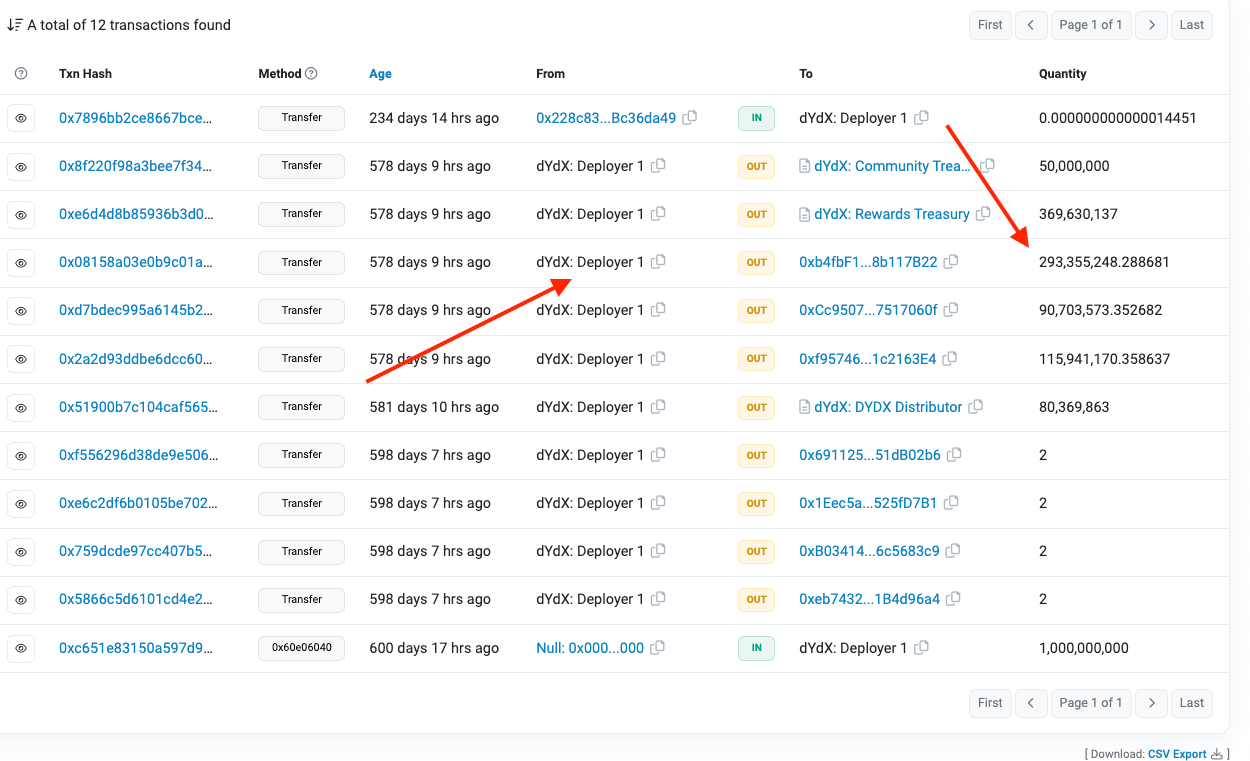Copy address 0xf95746...1c2163E4 icon
Screen dimensions: 1250x761
[x=950, y=358]
